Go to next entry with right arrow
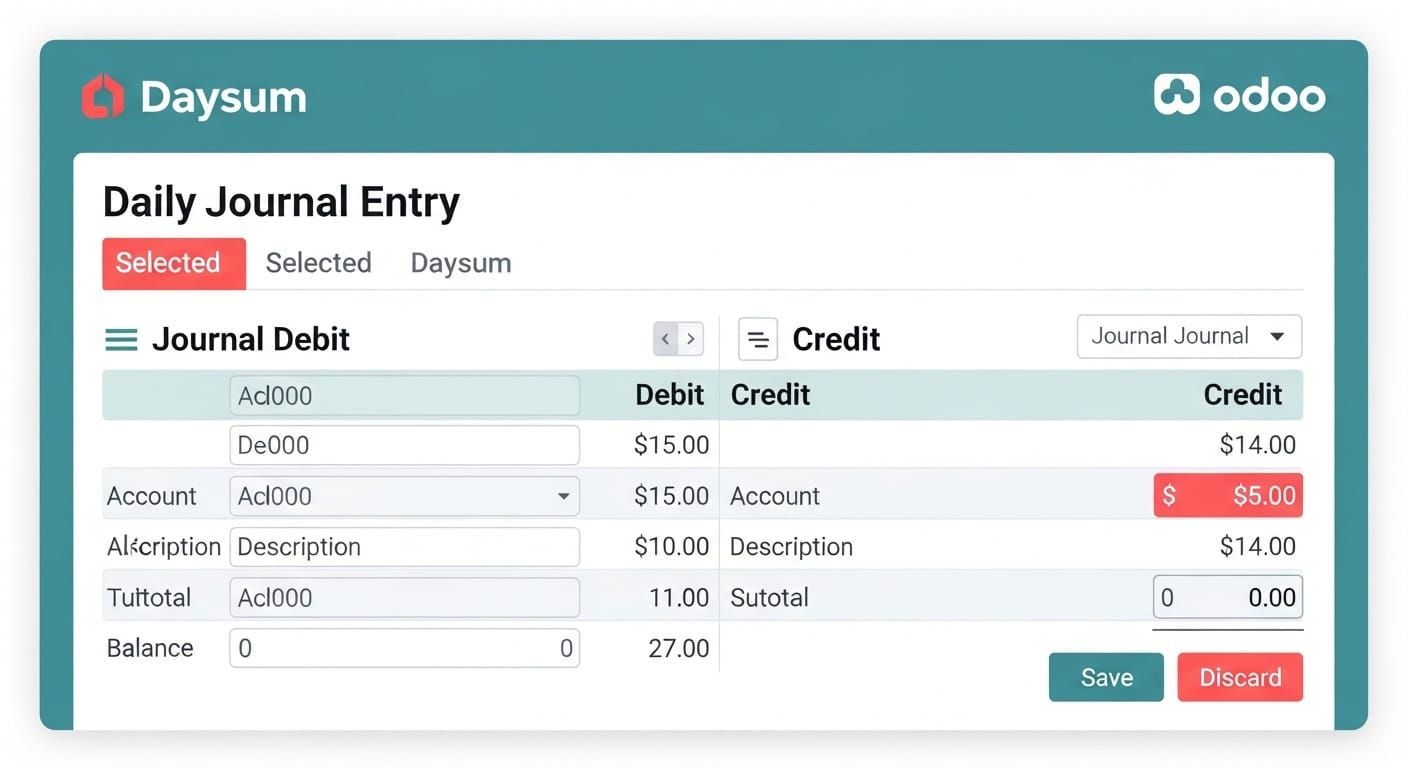Viewport: 1408px width, 768px height. pyautogui.click(x=691, y=339)
